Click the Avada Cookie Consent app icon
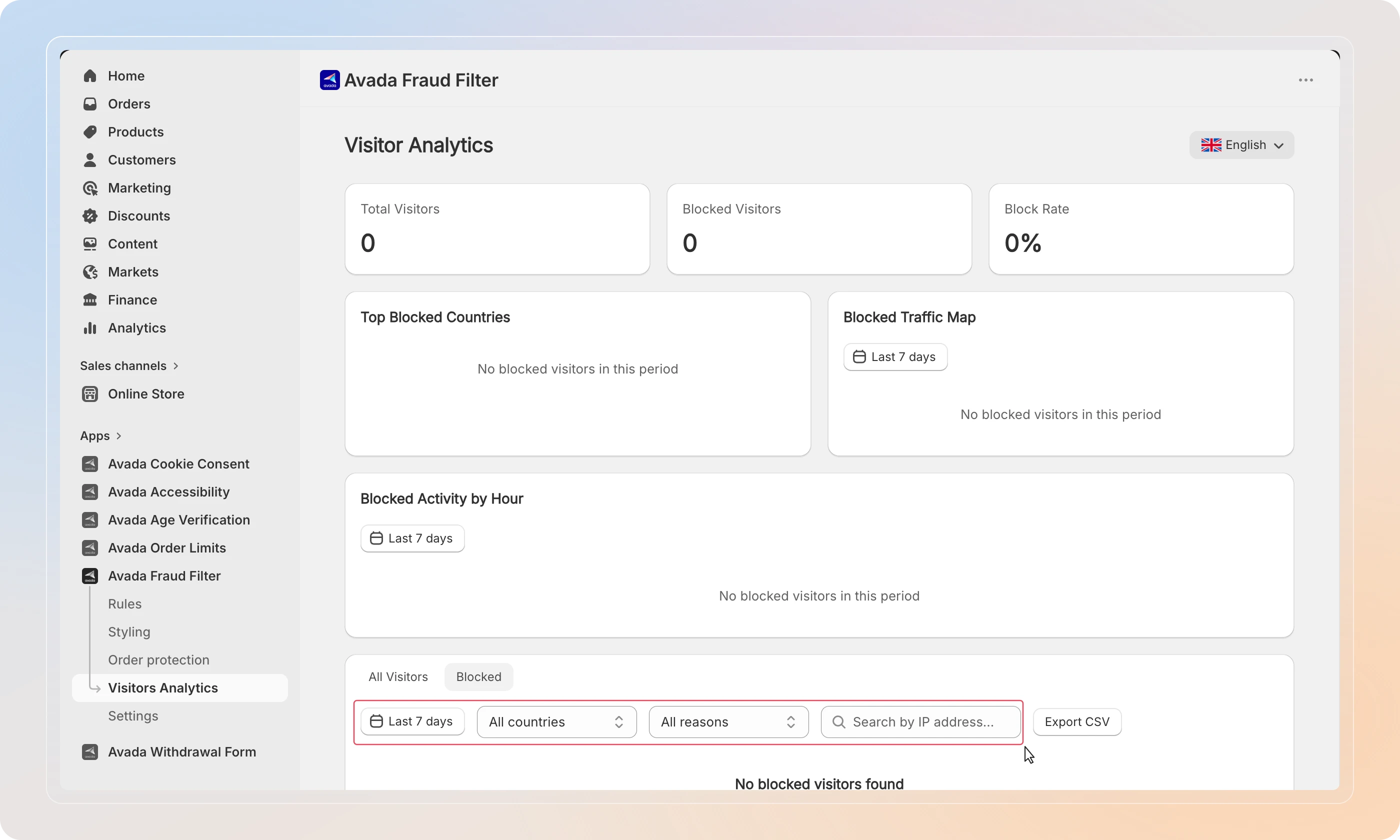The image size is (1400, 840). coord(90,464)
